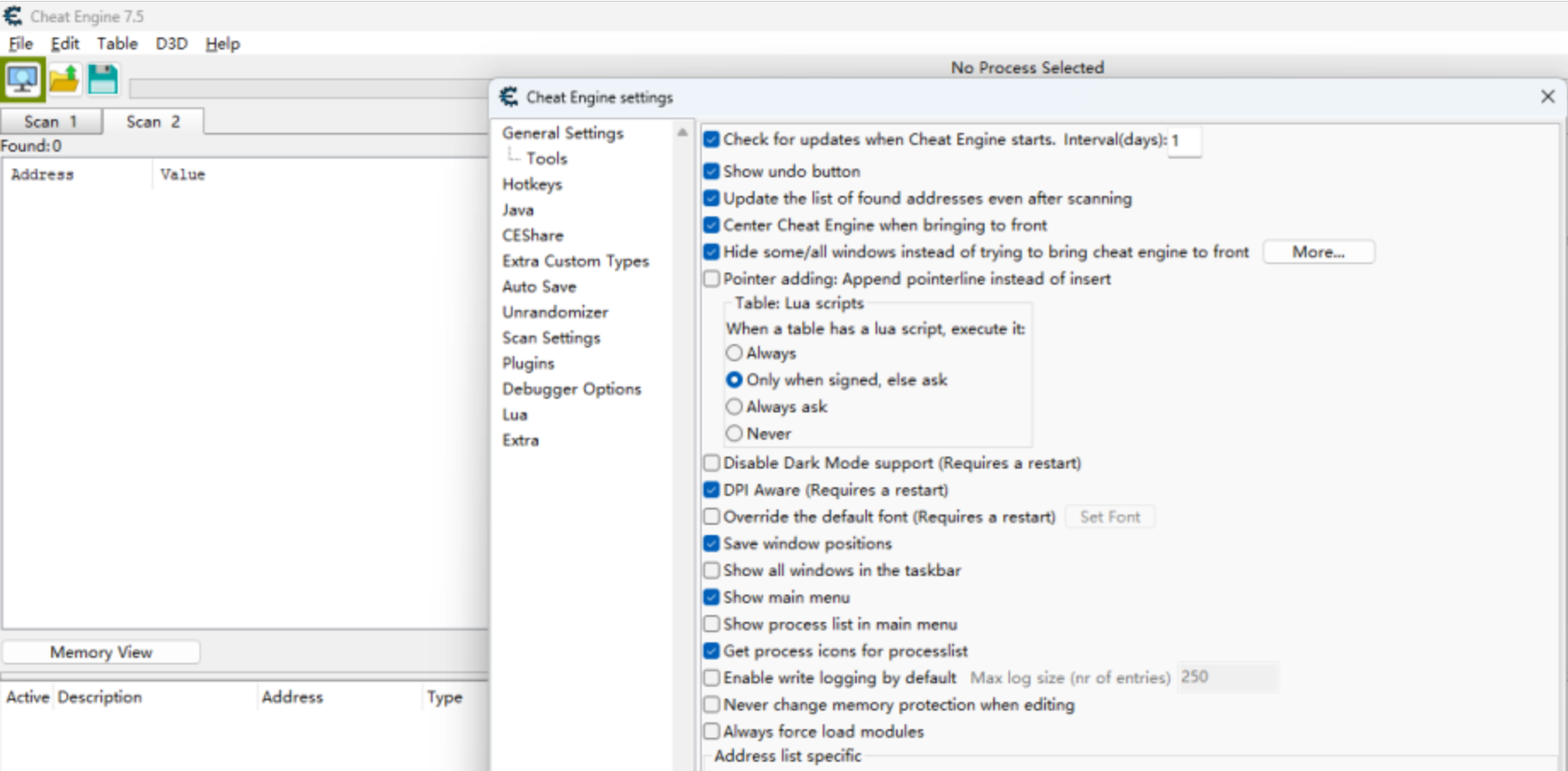The image size is (1568, 771).
Task: Toggle the Show undo button checkbox
Action: point(712,171)
